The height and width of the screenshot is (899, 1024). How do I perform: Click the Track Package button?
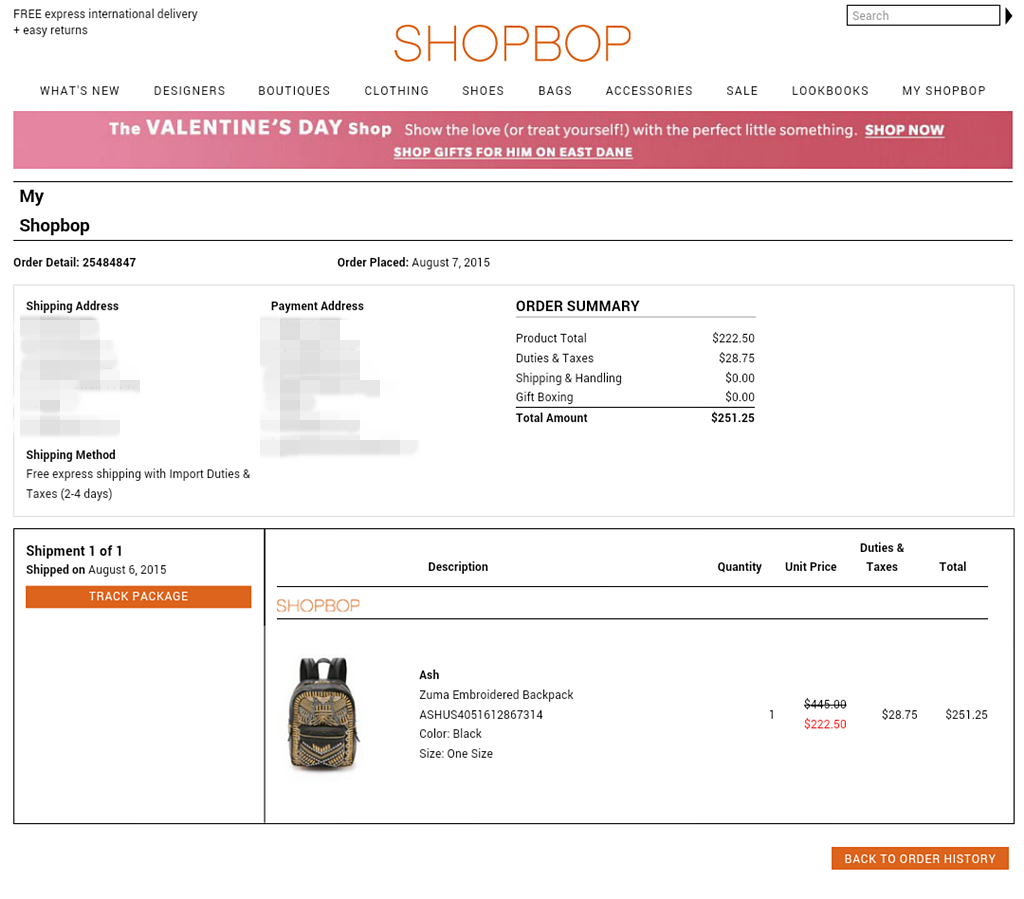click(x=138, y=596)
